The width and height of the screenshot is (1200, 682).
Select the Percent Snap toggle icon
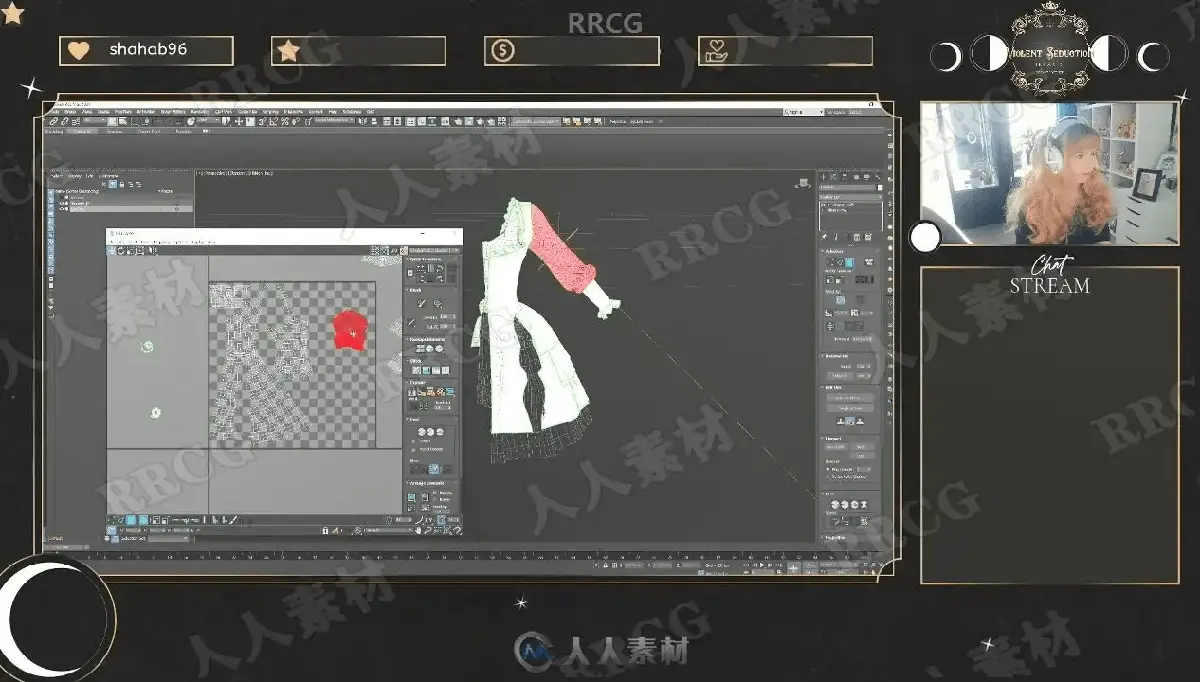pos(285,121)
